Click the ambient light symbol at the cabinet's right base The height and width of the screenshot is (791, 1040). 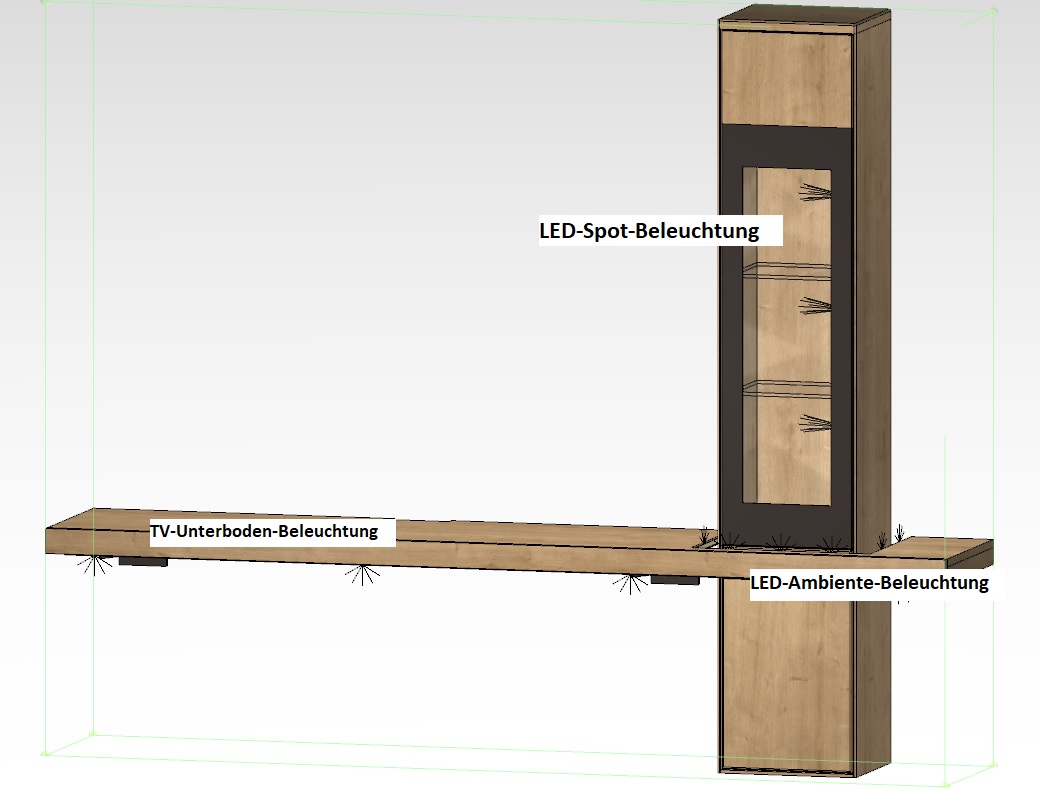[x=900, y=531]
